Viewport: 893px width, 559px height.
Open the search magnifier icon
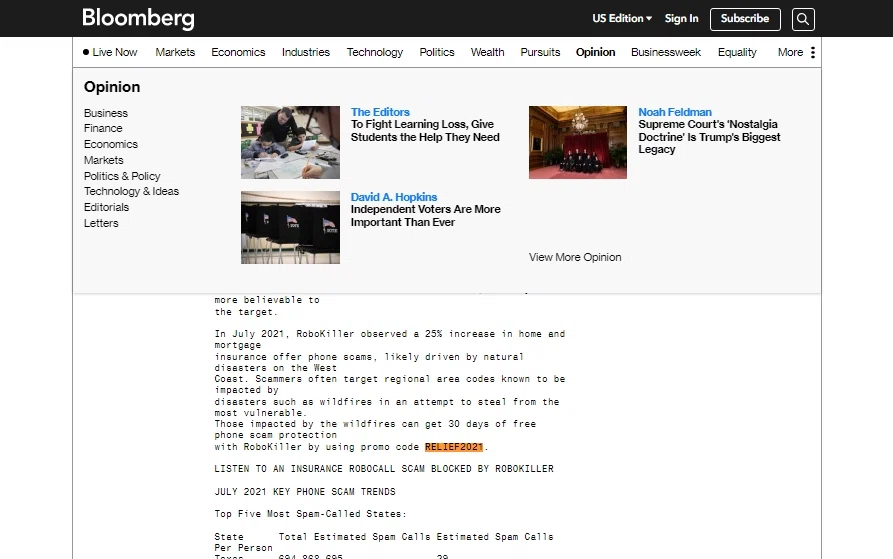coord(803,19)
